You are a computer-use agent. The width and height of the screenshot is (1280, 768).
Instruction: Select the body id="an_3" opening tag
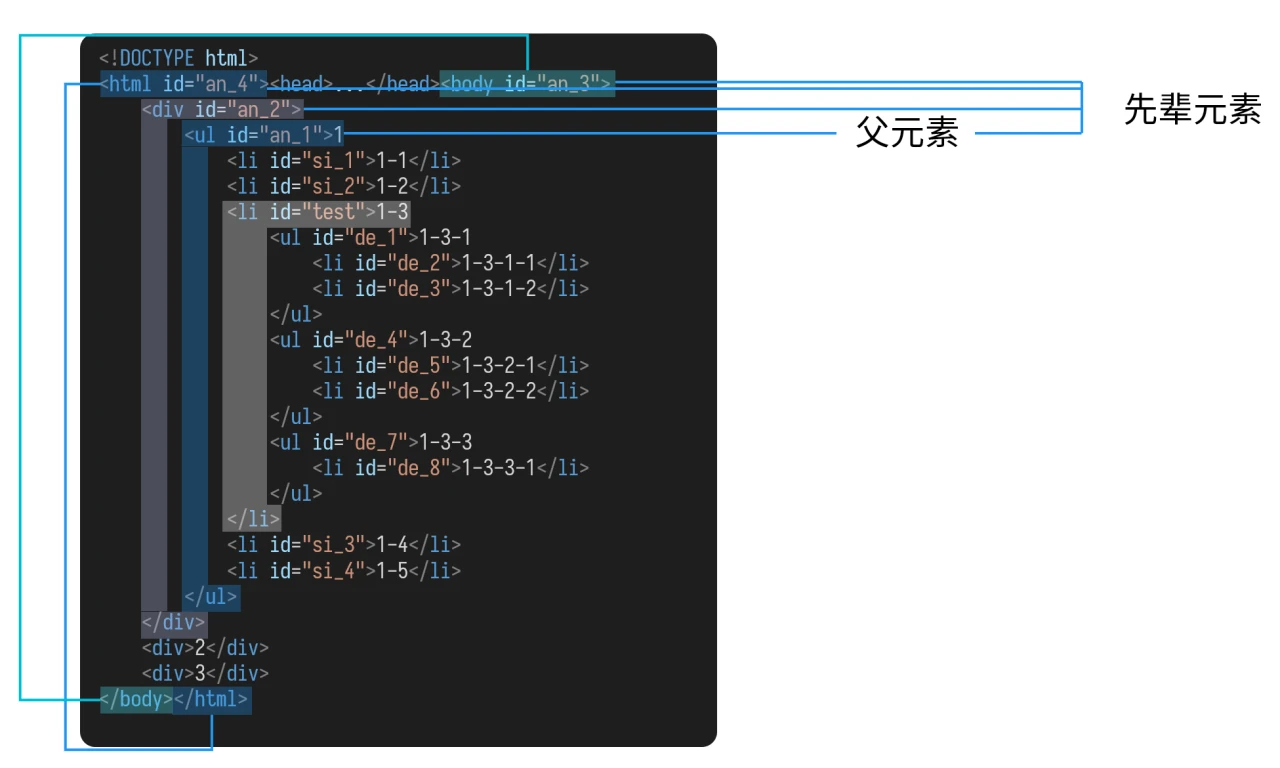(527, 84)
